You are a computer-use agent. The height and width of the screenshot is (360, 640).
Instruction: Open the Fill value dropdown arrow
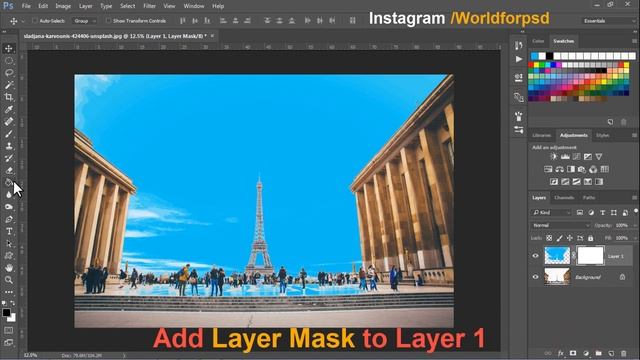point(635,238)
